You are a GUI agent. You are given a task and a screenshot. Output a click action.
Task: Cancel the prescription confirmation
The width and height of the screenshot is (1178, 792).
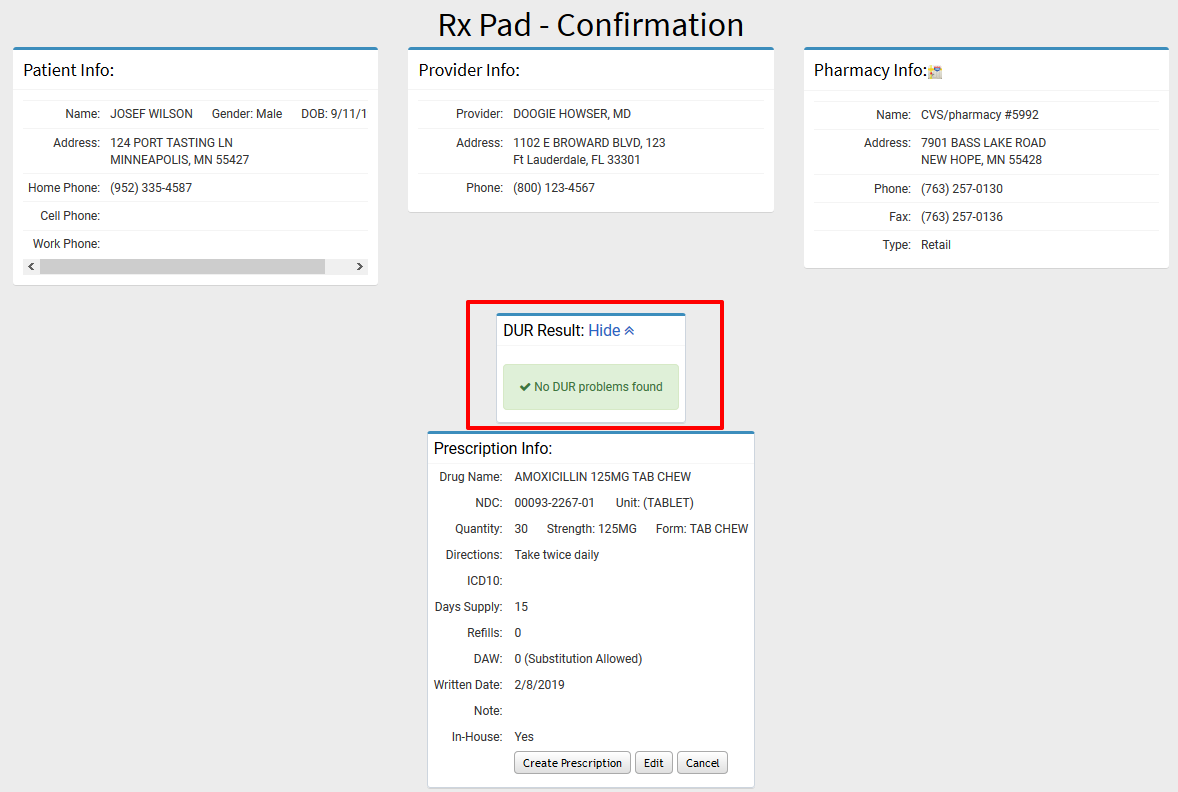[x=702, y=763]
